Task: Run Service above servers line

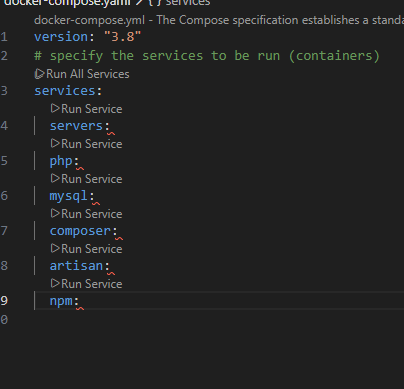Action: click(87, 109)
